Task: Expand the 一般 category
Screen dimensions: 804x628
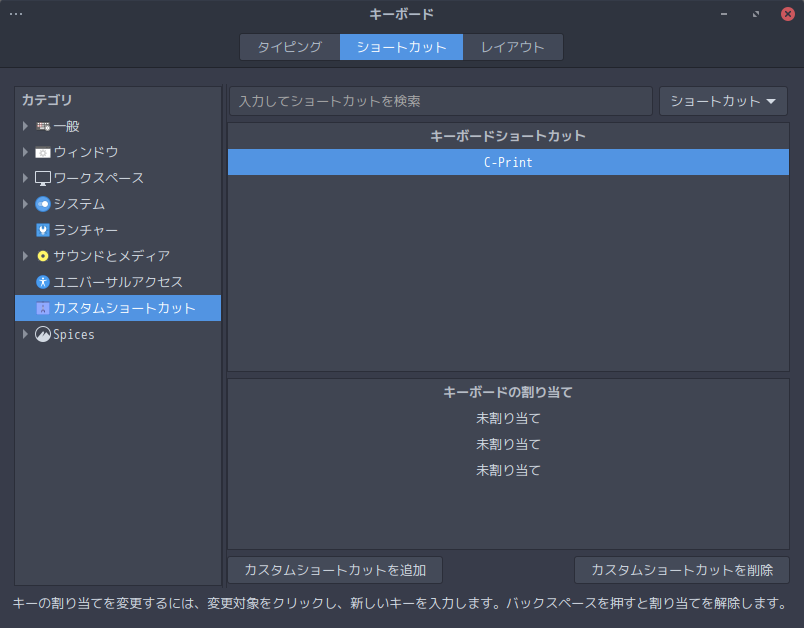Action: [x=25, y=126]
